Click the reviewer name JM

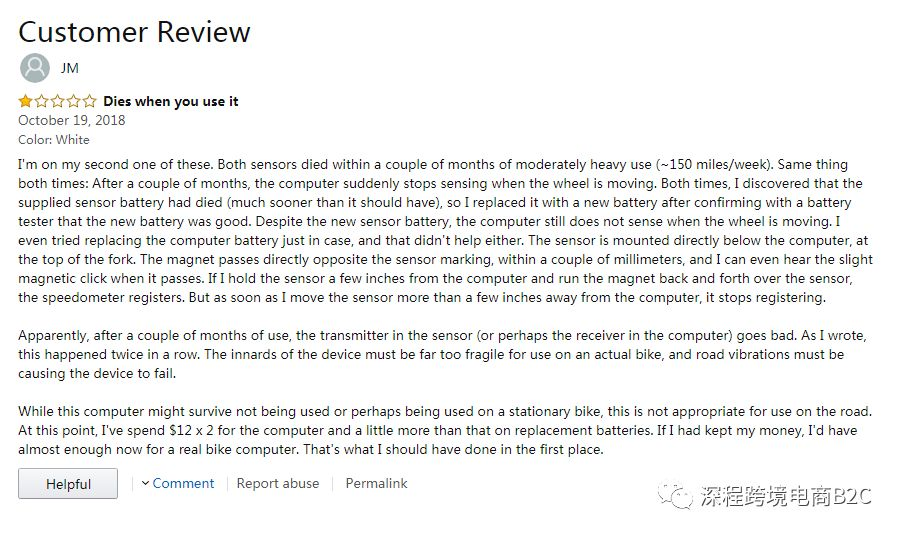tap(70, 68)
